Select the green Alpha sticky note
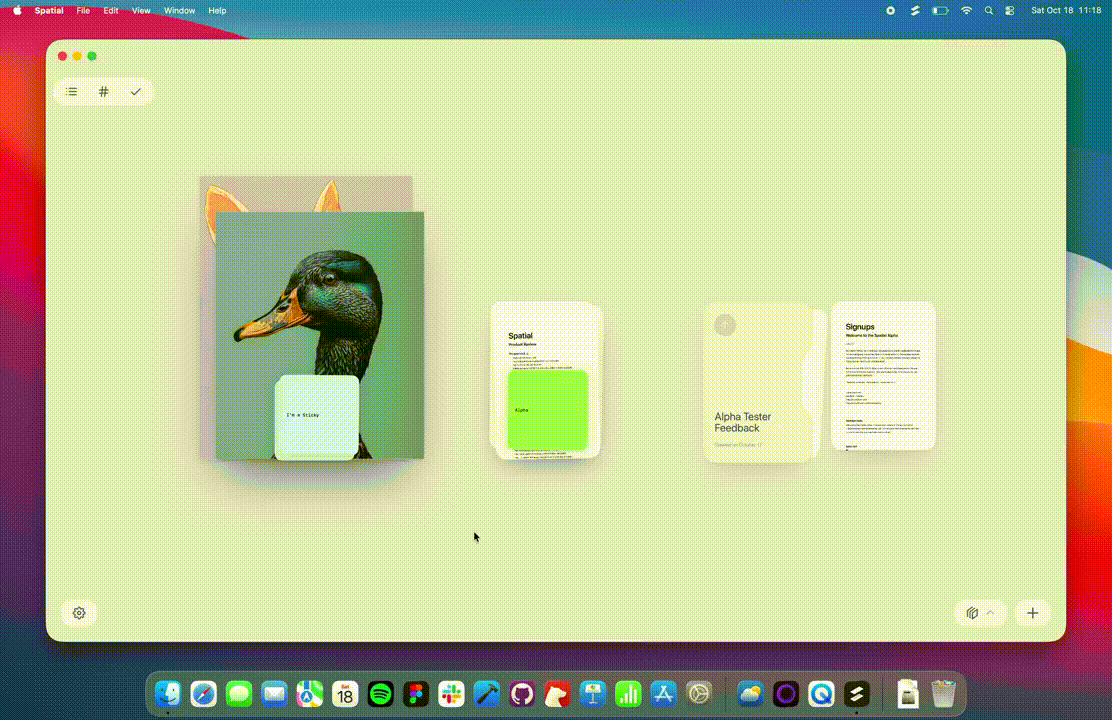The height and width of the screenshot is (720, 1112). coord(547,410)
